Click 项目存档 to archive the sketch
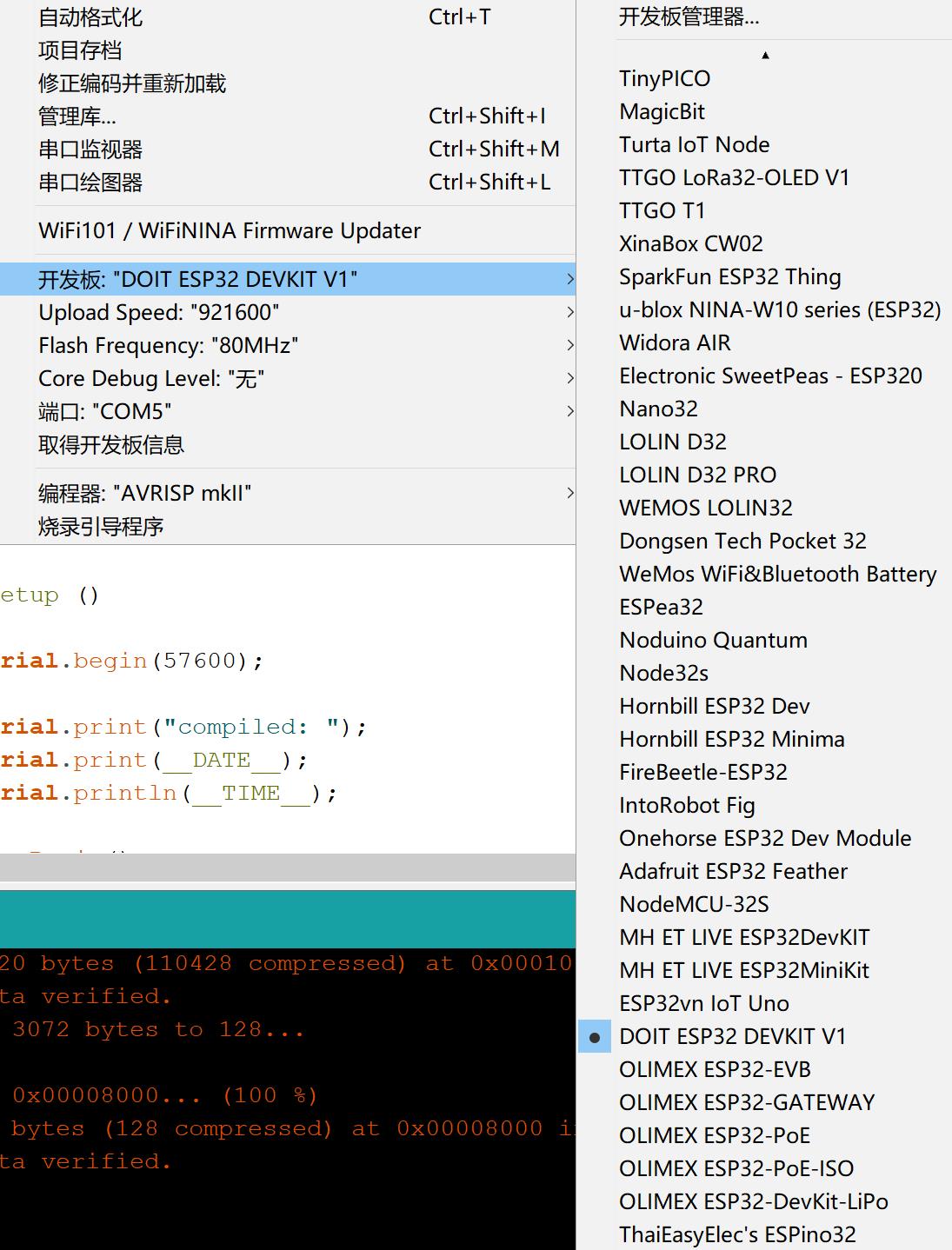 78,51
